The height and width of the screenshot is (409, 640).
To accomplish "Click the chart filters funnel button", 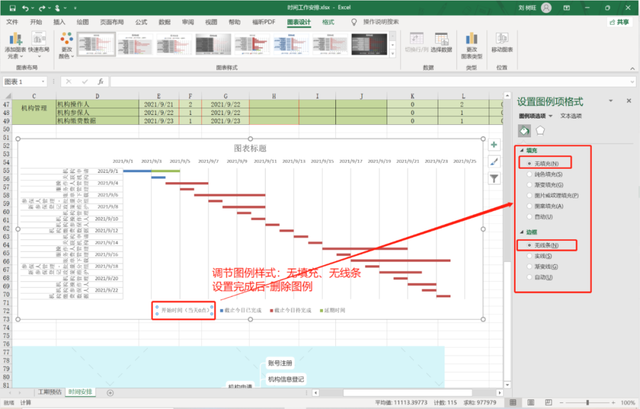I will pyautogui.click(x=494, y=178).
